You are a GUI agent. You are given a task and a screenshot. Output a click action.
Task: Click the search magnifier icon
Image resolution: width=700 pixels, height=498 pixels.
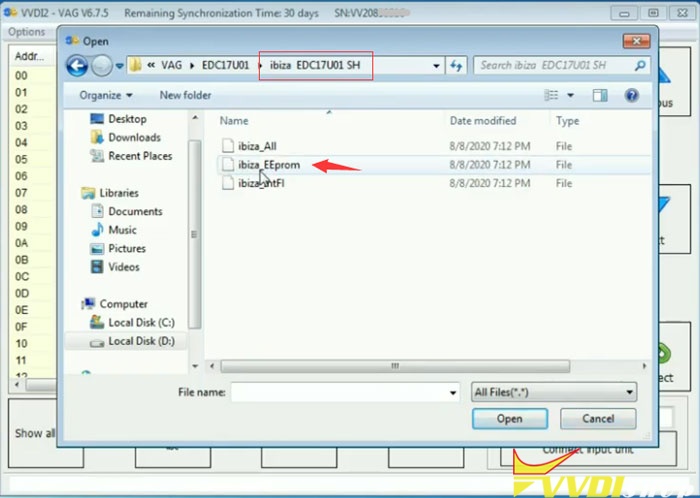click(640, 66)
